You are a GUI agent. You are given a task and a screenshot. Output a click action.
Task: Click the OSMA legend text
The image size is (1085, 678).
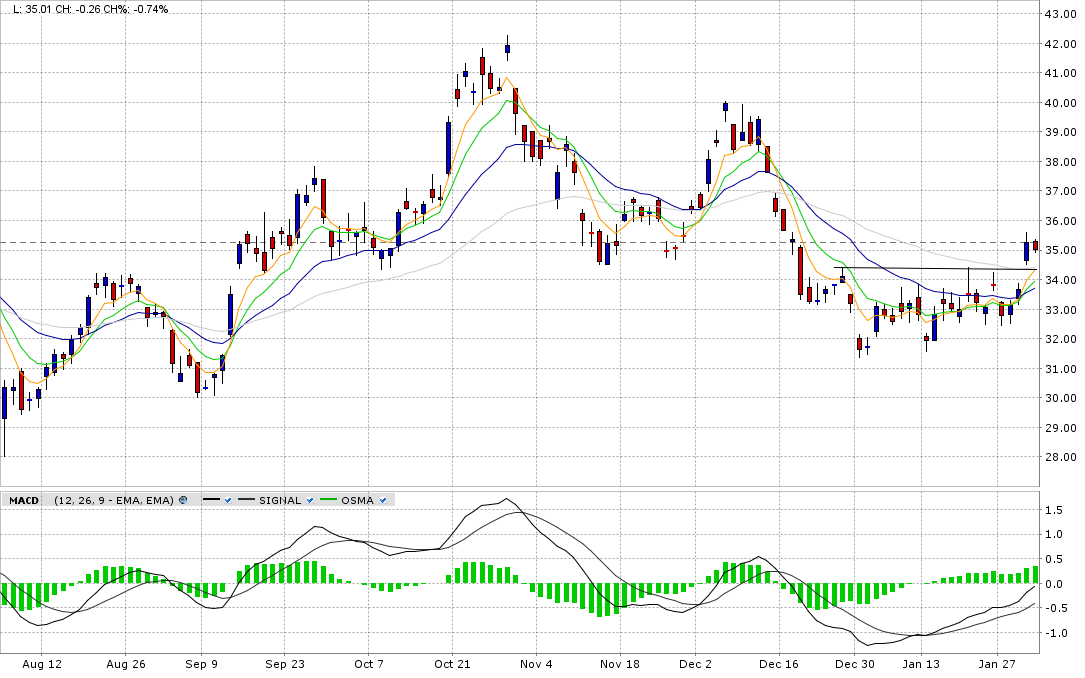[x=358, y=500]
